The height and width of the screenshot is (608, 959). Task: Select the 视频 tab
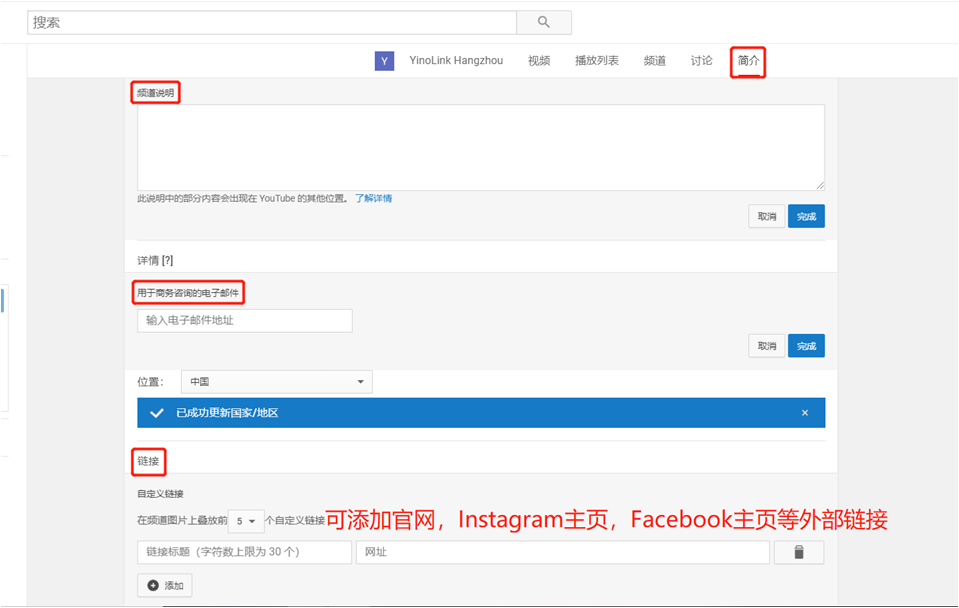click(x=539, y=61)
